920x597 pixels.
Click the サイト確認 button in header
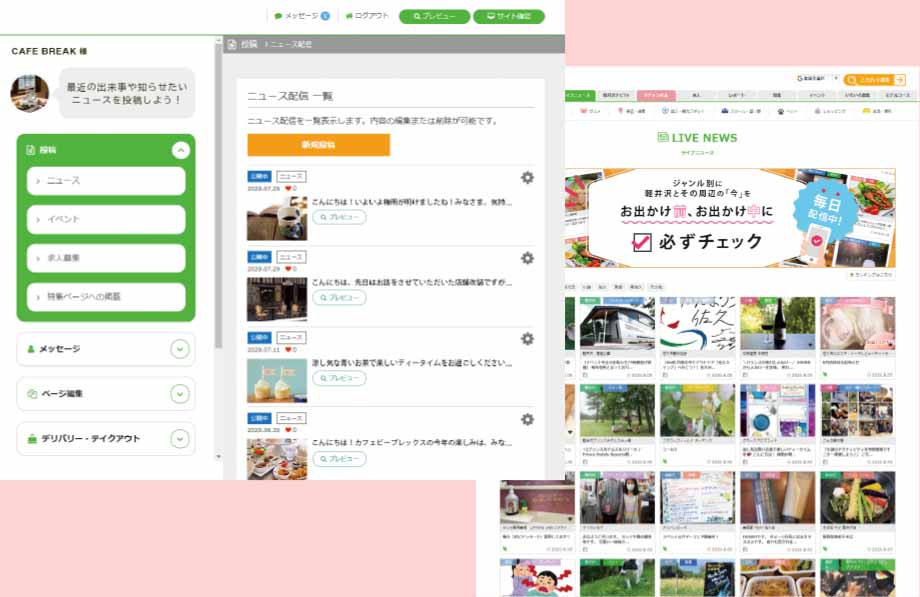coord(509,16)
